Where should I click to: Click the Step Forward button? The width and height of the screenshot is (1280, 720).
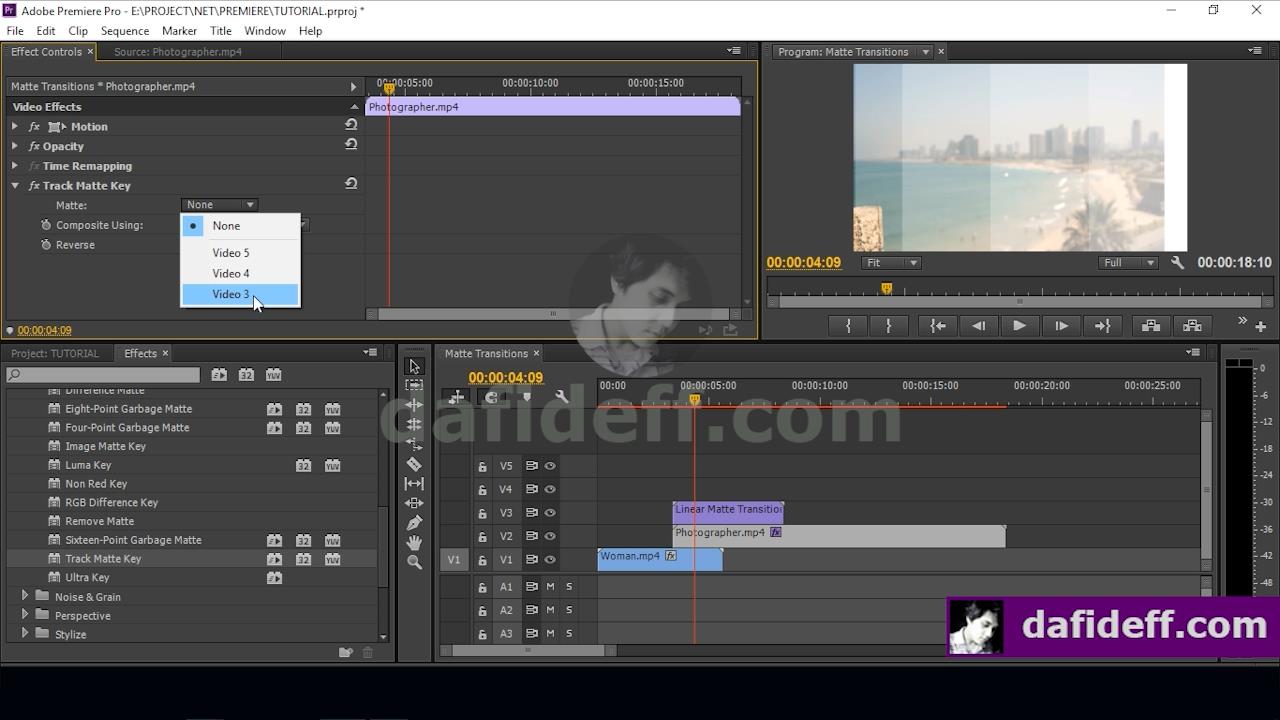[1061, 325]
